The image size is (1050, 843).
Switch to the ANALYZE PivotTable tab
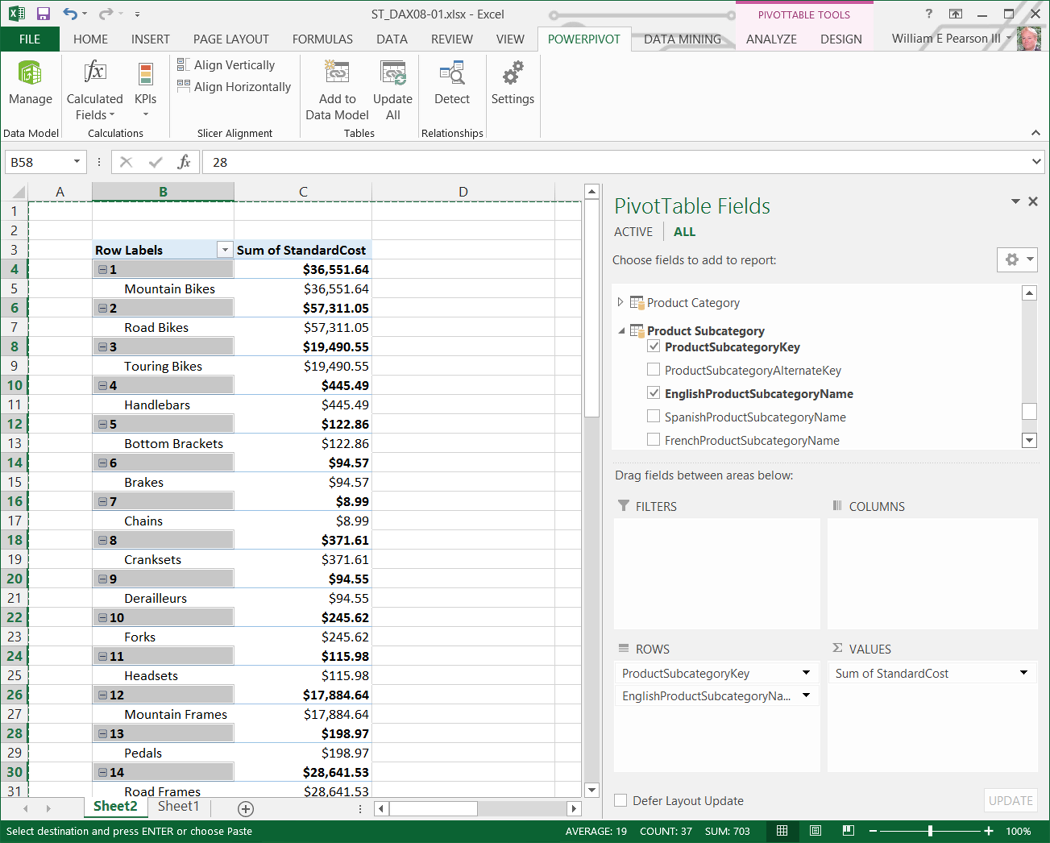(771, 39)
